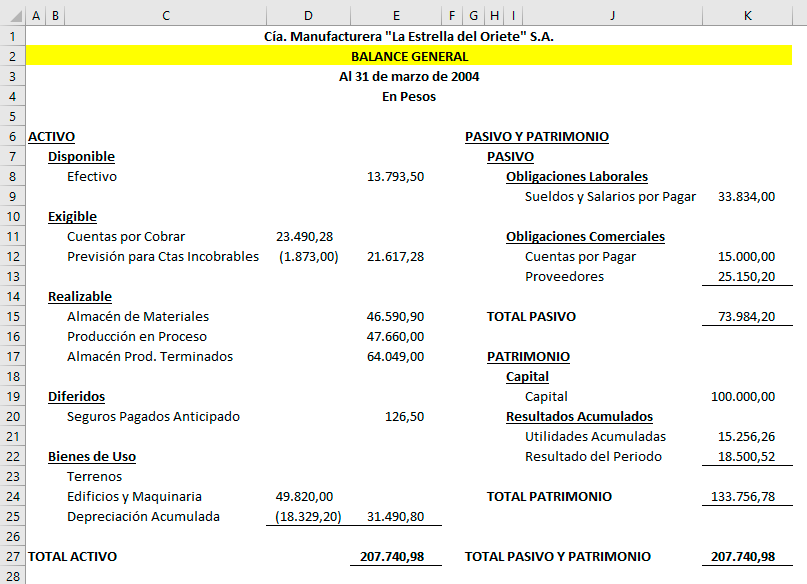
Task: Click 'Al 31 de marzo de 2004' cell
Action: click(x=409, y=77)
